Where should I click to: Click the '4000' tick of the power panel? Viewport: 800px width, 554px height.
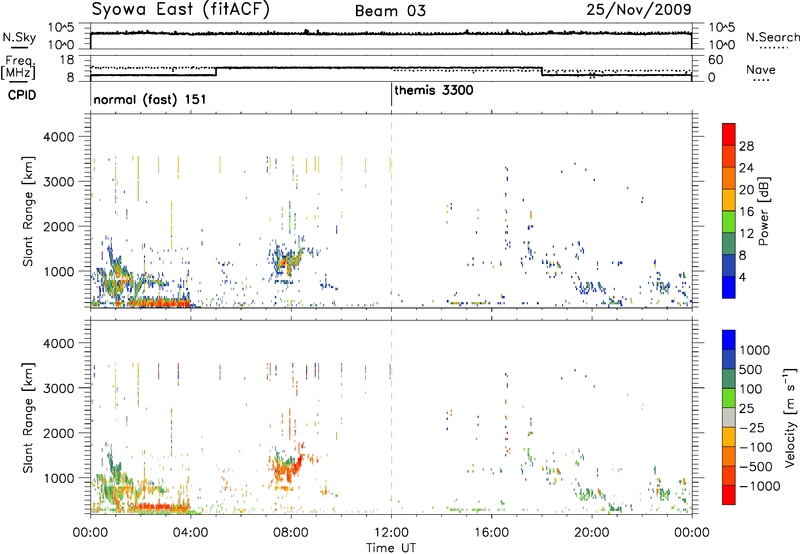(x=58, y=137)
